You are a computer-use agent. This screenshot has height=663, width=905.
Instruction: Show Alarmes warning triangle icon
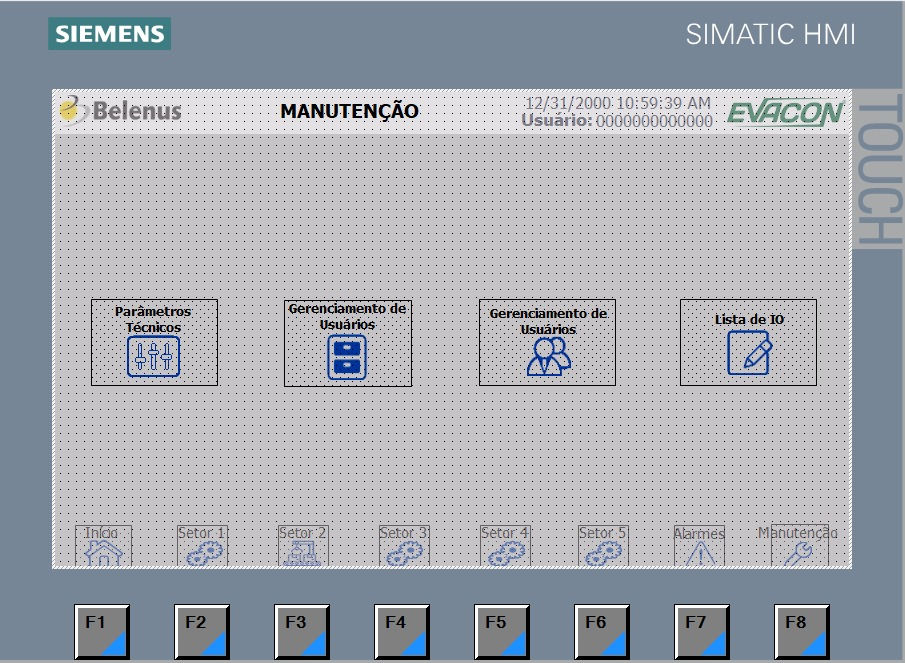tap(700, 554)
